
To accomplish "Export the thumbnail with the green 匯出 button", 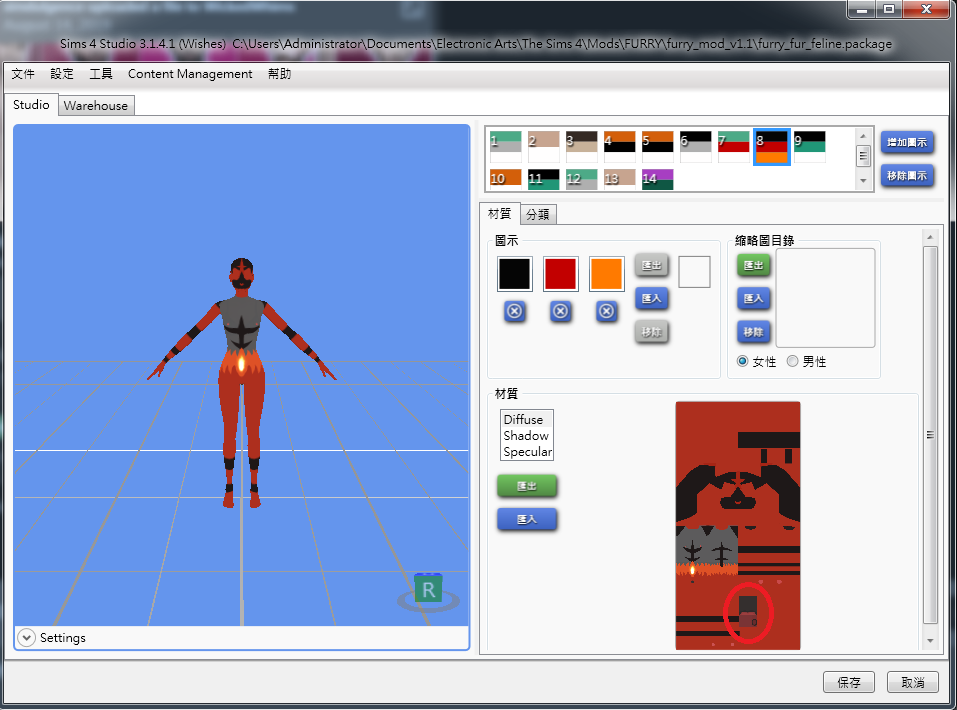I will pos(753,266).
